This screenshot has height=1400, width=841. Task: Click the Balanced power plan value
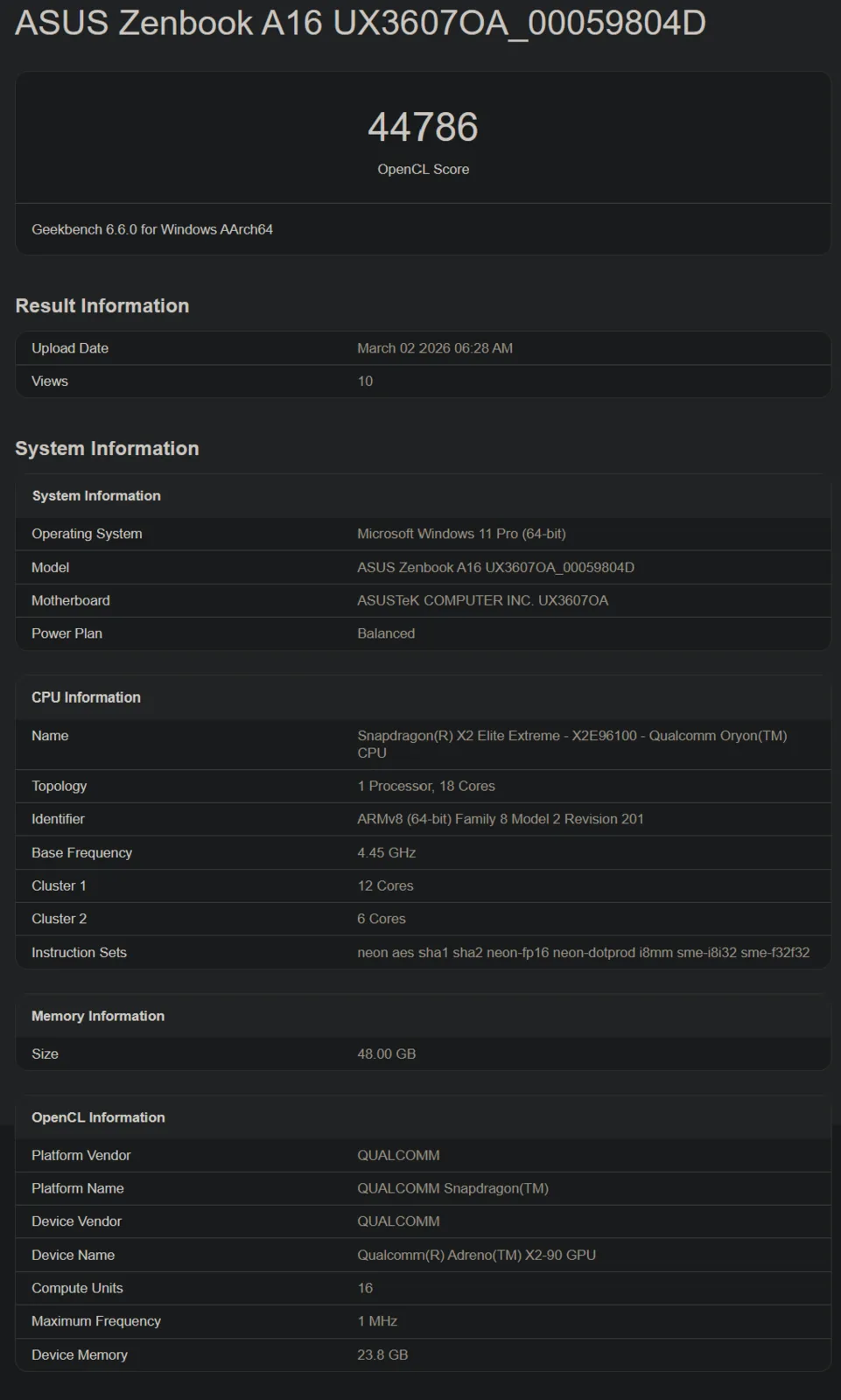(x=386, y=633)
